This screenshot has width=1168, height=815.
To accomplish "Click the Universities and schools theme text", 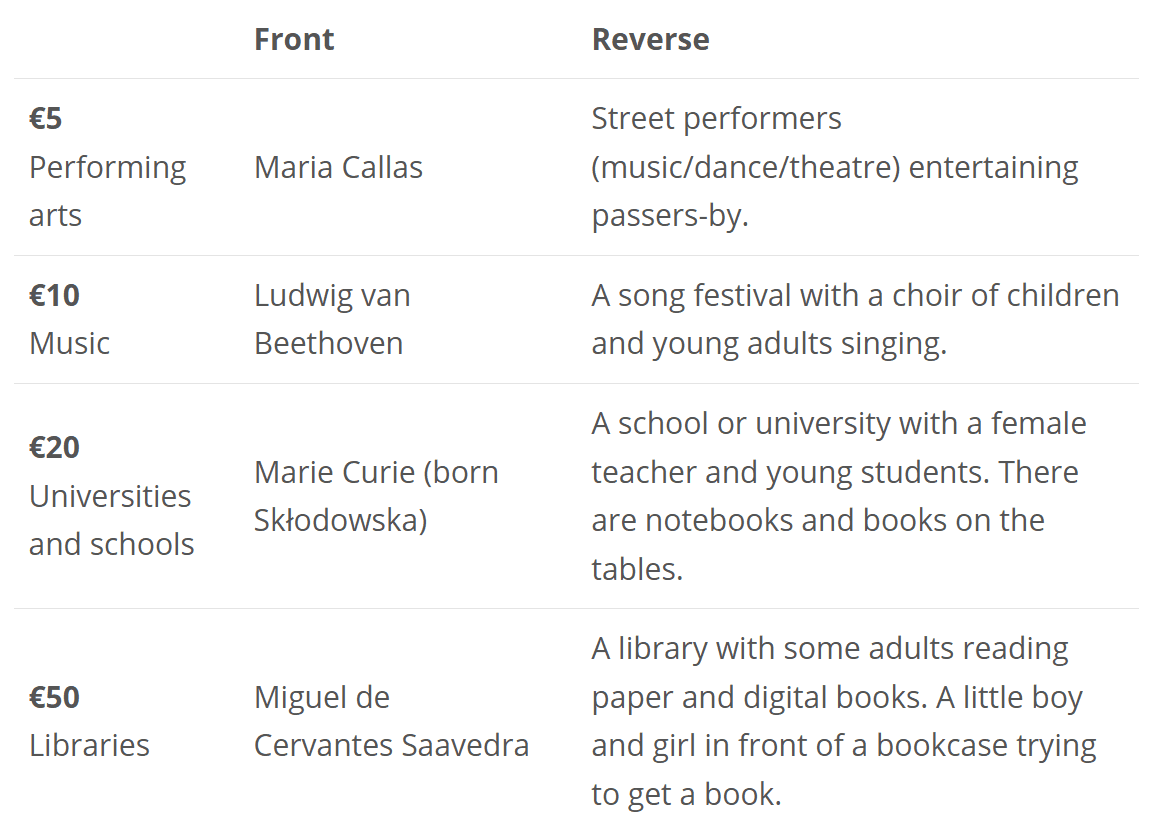I will (112, 521).
